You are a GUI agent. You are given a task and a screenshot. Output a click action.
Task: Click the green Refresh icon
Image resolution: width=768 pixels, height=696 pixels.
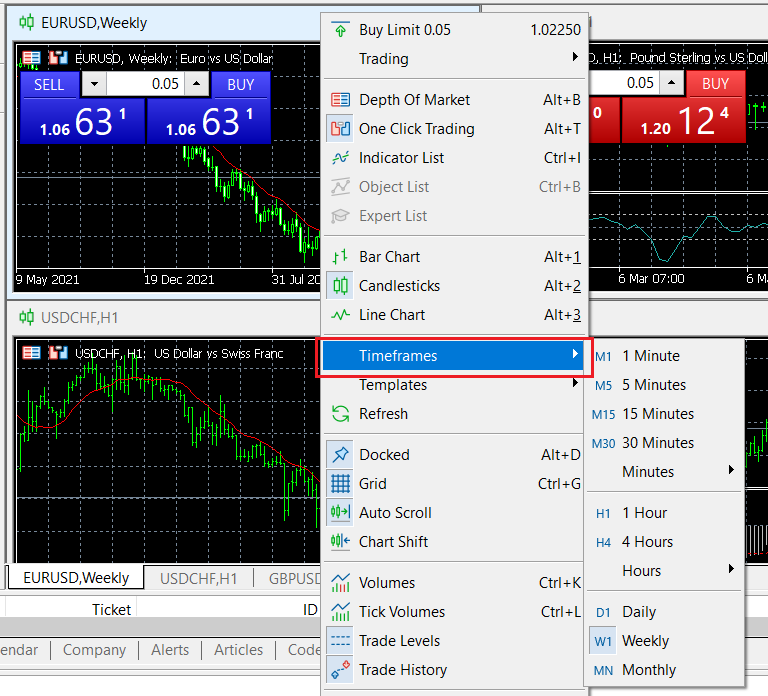pos(341,414)
